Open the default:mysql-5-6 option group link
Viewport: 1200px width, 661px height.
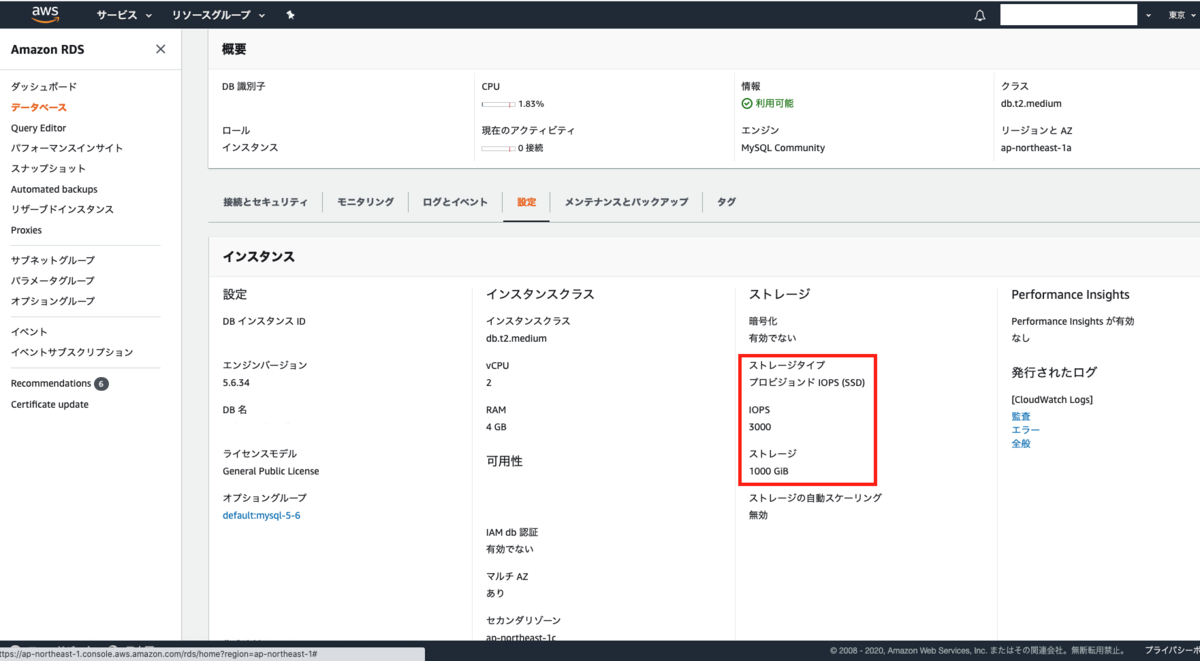[x=261, y=516]
